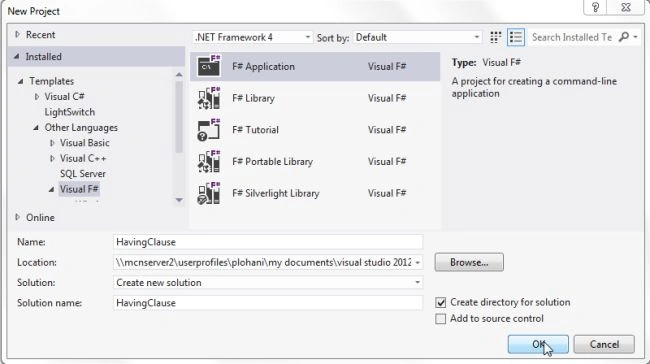Viewport: 650px width, 364px height.
Task: Click the Cancel button
Action: [x=604, y=344]
